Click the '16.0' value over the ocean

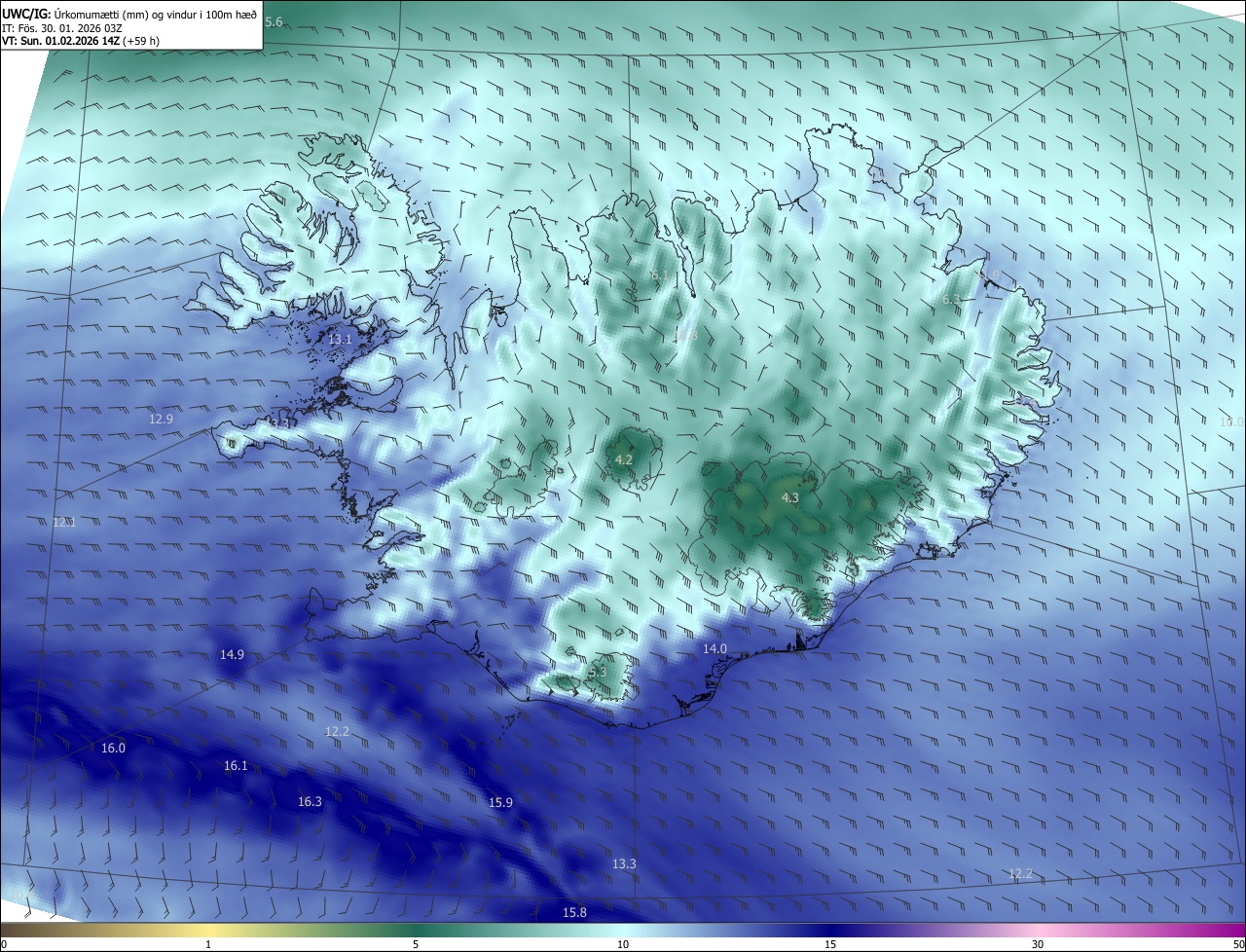click(113, 748)
